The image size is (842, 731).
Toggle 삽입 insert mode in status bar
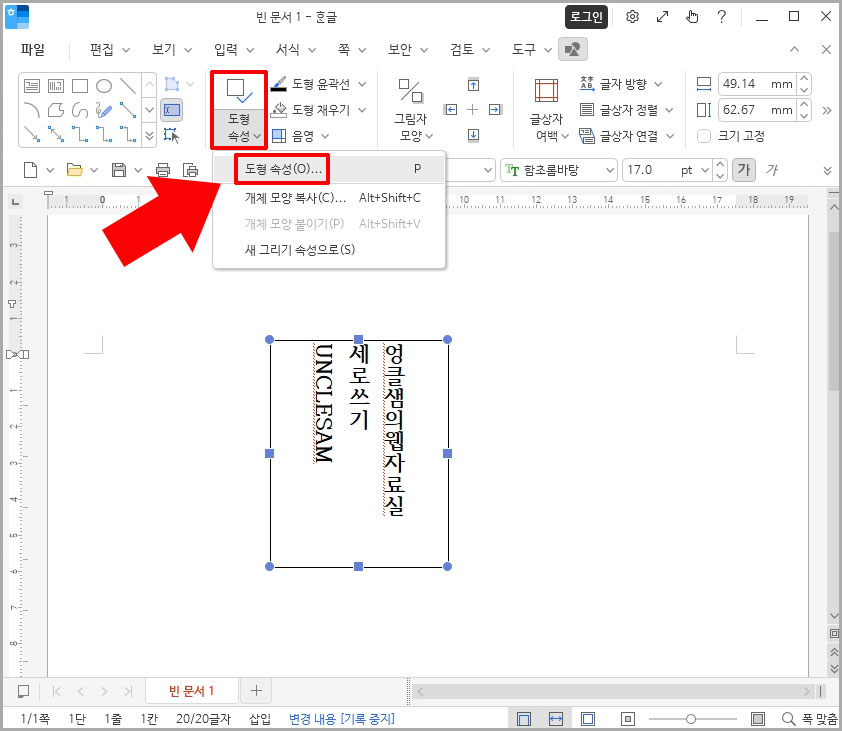click(x=260, y=719)
